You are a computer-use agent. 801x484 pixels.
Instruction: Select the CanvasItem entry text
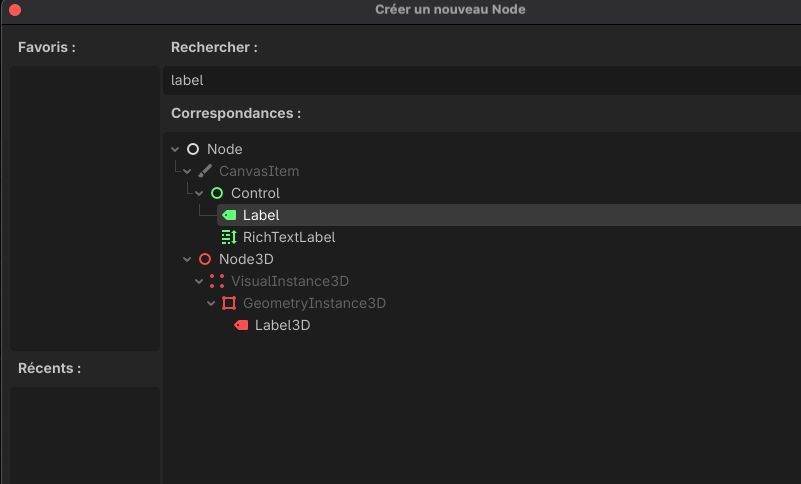point(259,171)
